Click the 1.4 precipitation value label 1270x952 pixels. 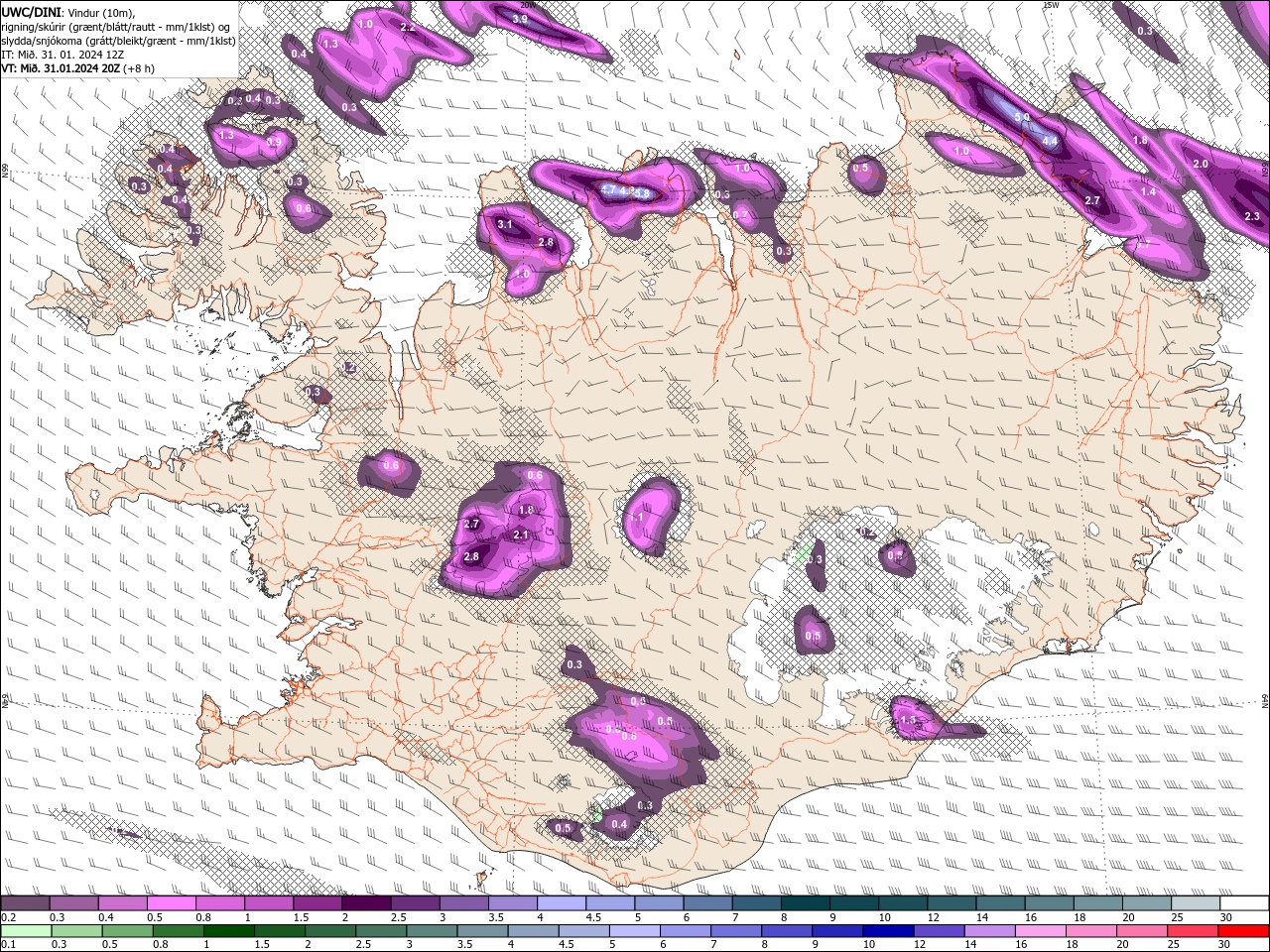[1149, 191]
